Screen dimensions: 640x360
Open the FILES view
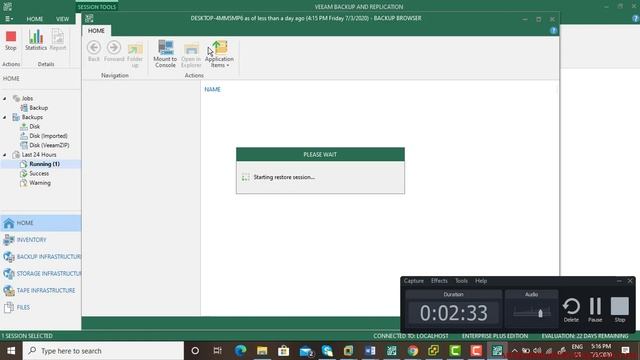pos(40,307)
